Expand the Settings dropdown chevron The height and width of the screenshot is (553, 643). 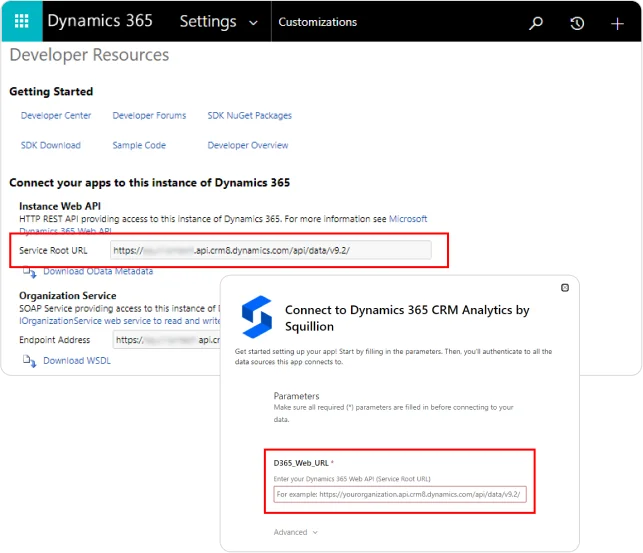click(253, 23)
